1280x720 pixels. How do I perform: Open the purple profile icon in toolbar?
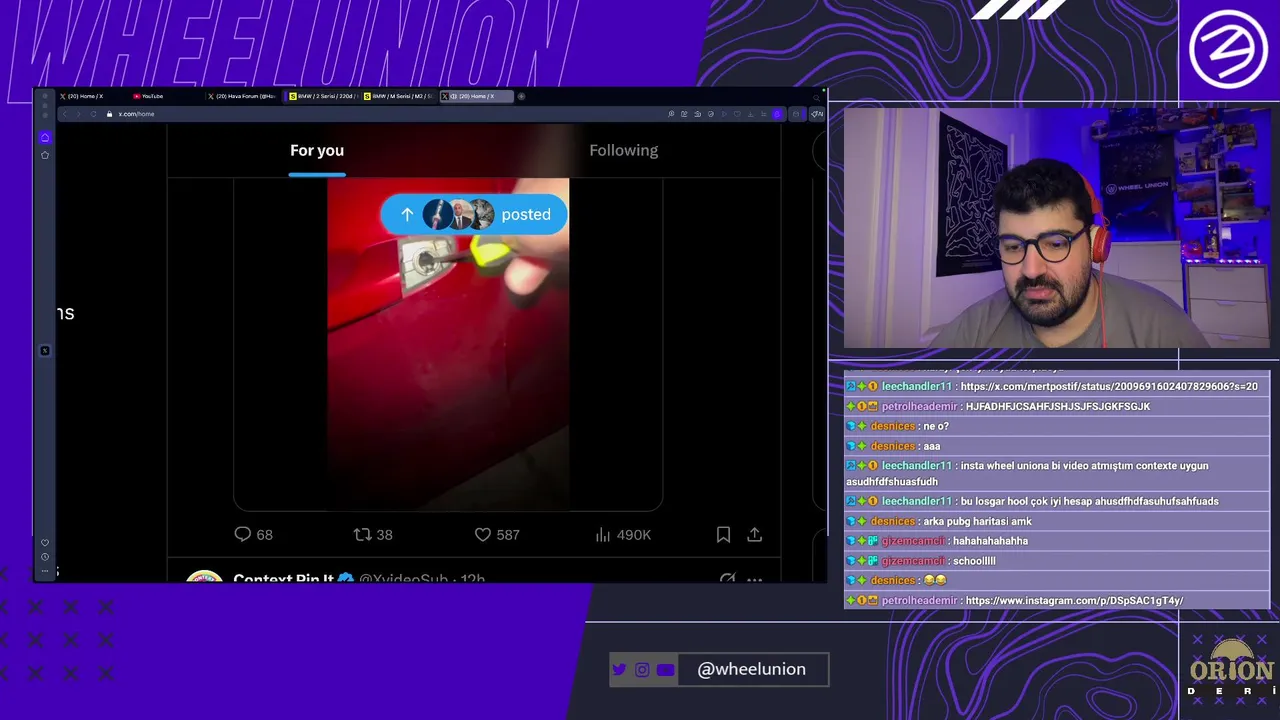[x=777, y=114]
